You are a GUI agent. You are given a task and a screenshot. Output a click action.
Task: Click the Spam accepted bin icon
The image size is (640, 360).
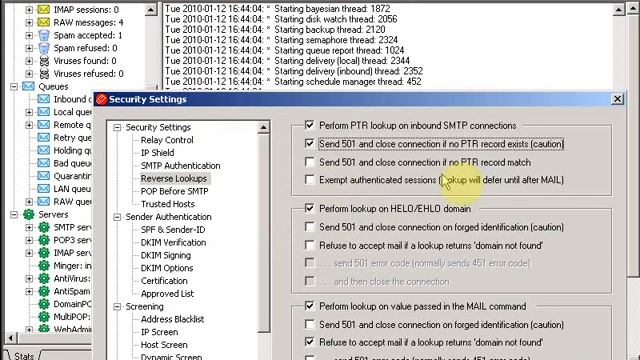[44, 35]
